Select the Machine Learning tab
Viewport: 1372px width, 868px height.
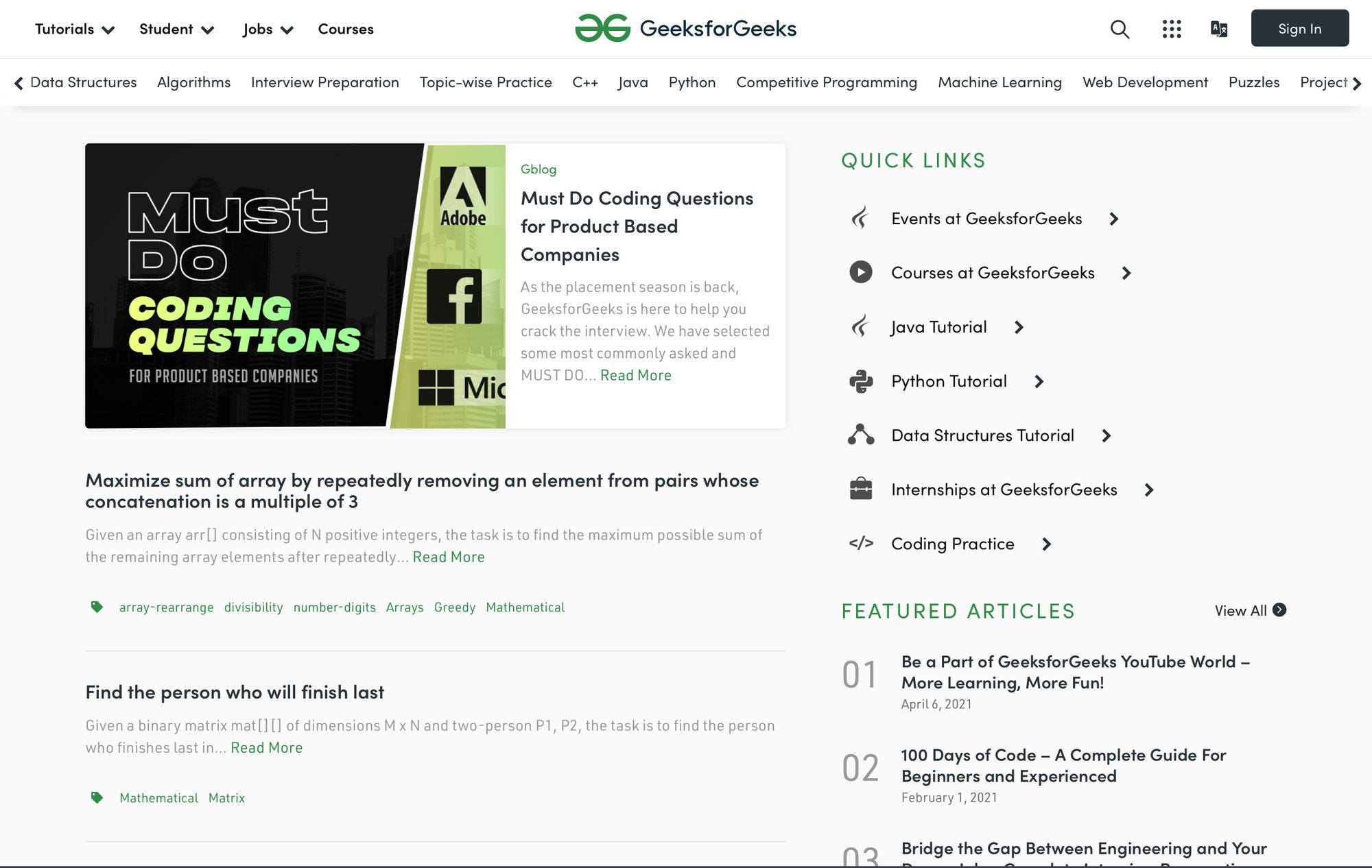click(1000, 82)
